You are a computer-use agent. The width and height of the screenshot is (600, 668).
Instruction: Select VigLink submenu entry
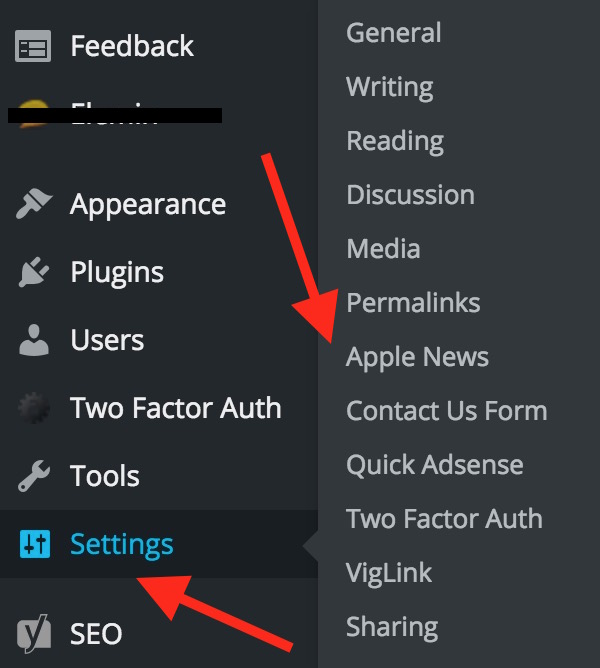tap(389, 573)
